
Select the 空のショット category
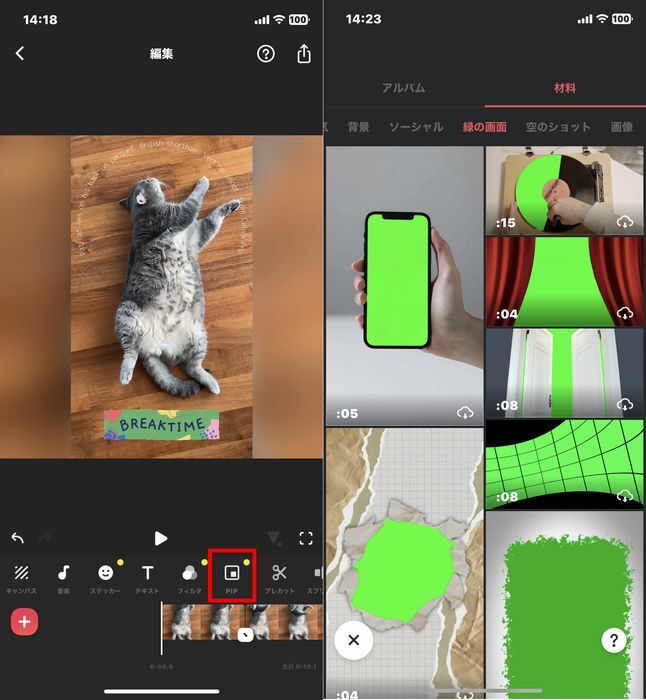coord(558,127)
